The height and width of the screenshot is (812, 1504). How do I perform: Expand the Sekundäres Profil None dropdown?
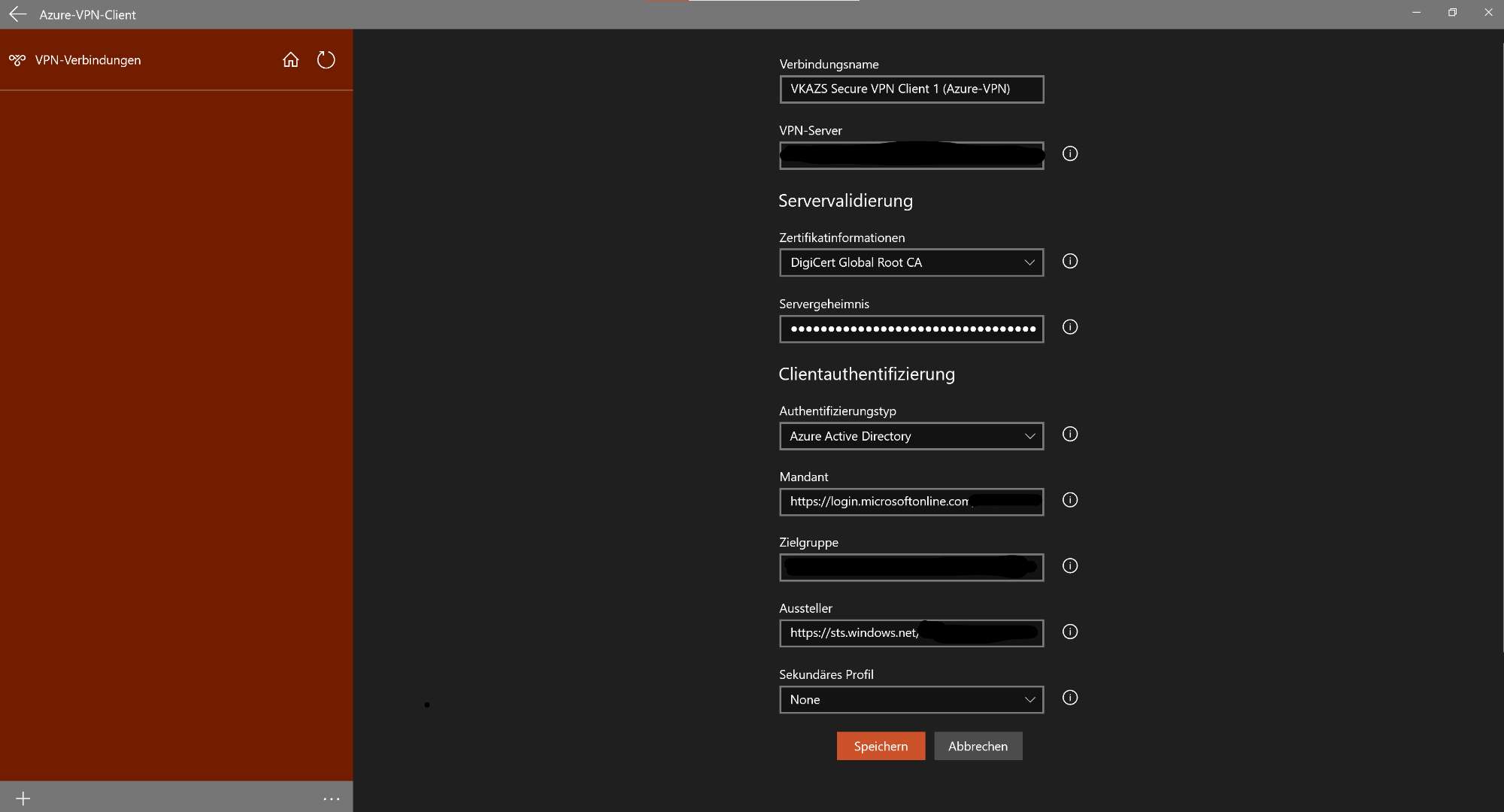911,700
